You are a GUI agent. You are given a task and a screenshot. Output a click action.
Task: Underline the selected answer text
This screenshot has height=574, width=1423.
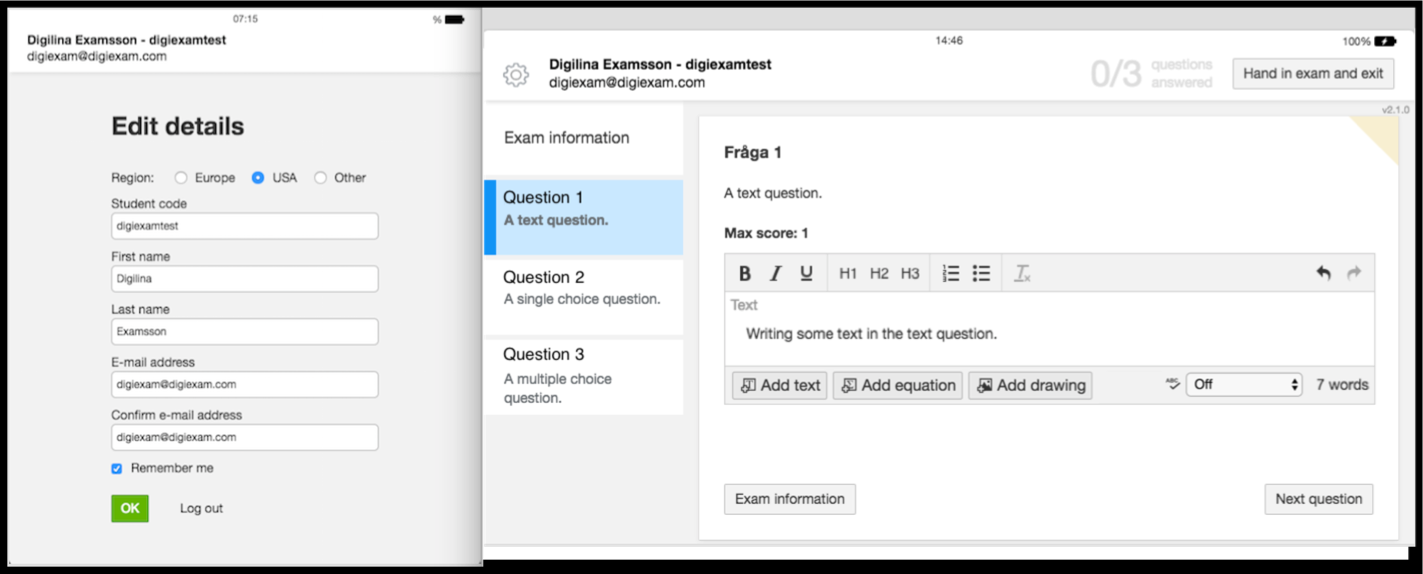tap(806, 273)
